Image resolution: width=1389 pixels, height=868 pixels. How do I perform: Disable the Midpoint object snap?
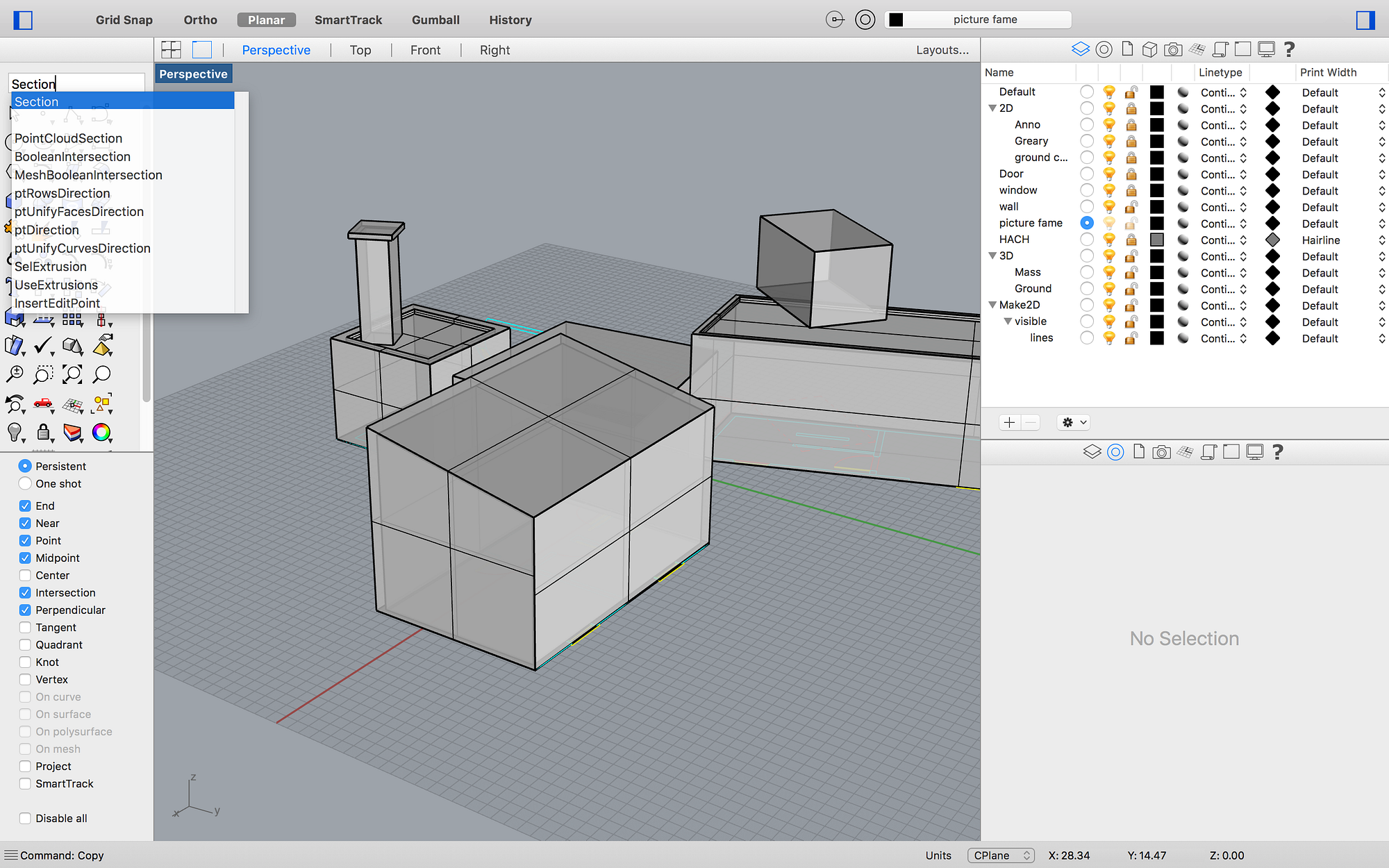click(25, 558)
